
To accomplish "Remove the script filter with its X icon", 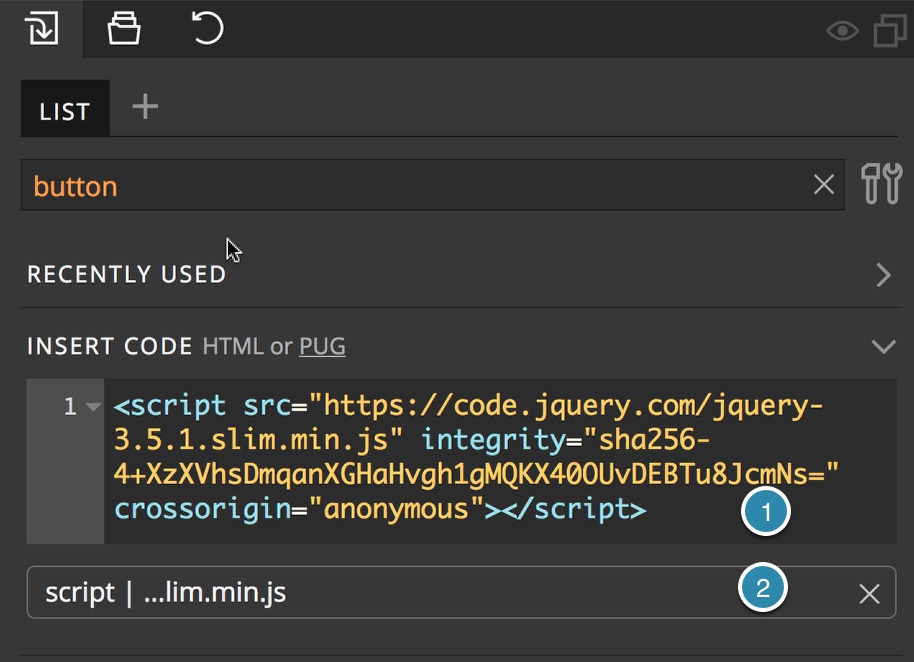I will [869, 592].
